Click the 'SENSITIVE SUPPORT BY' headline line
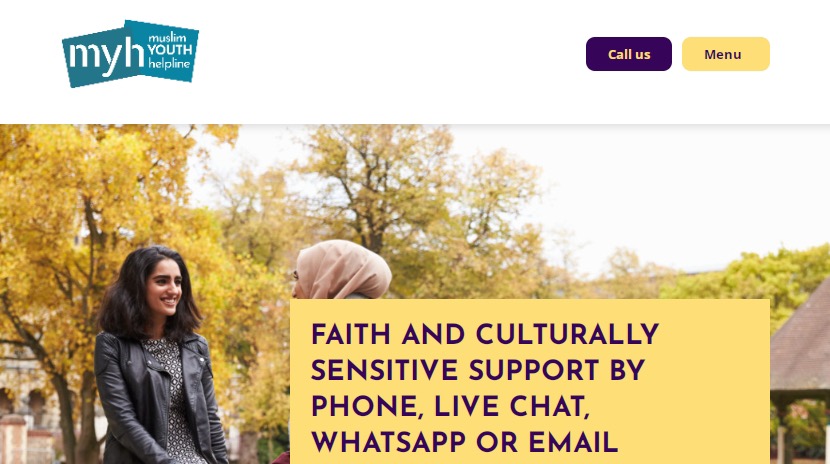This screenshot has width=830, height=464. click(x=477, y=371)
